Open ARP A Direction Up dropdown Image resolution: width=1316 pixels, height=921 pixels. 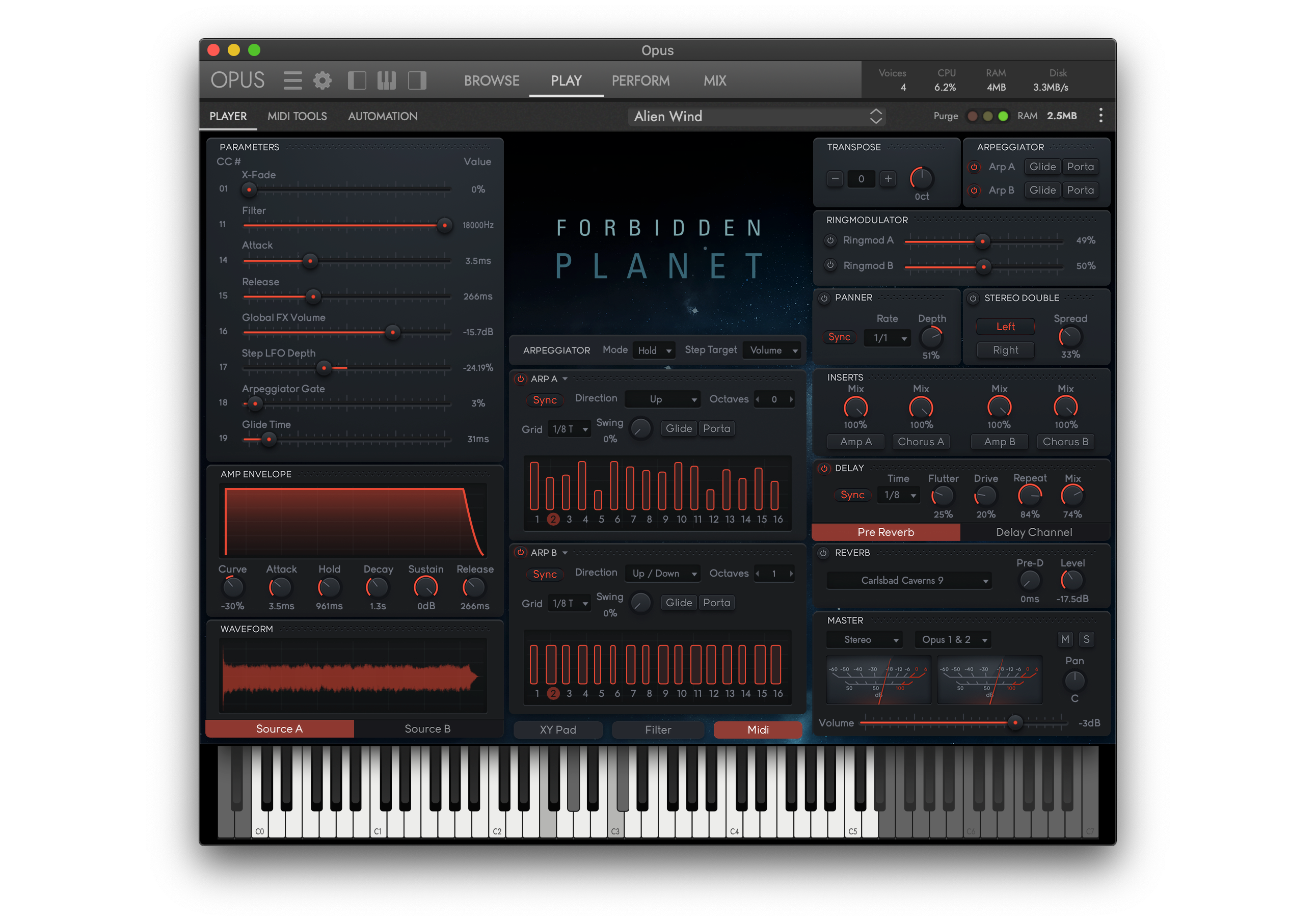(662, 399)
